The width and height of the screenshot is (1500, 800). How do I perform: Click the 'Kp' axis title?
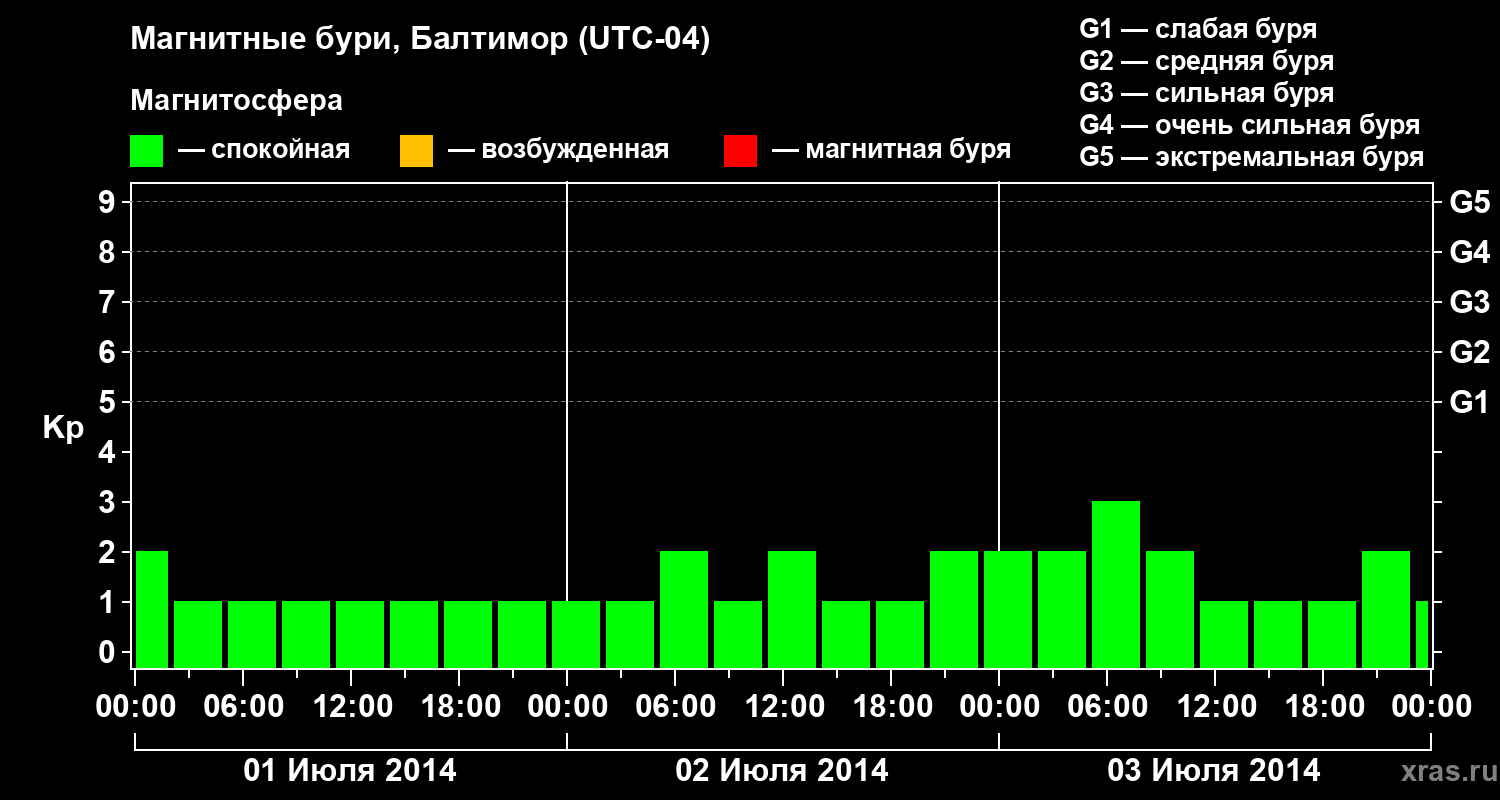(x=63, y=428)
